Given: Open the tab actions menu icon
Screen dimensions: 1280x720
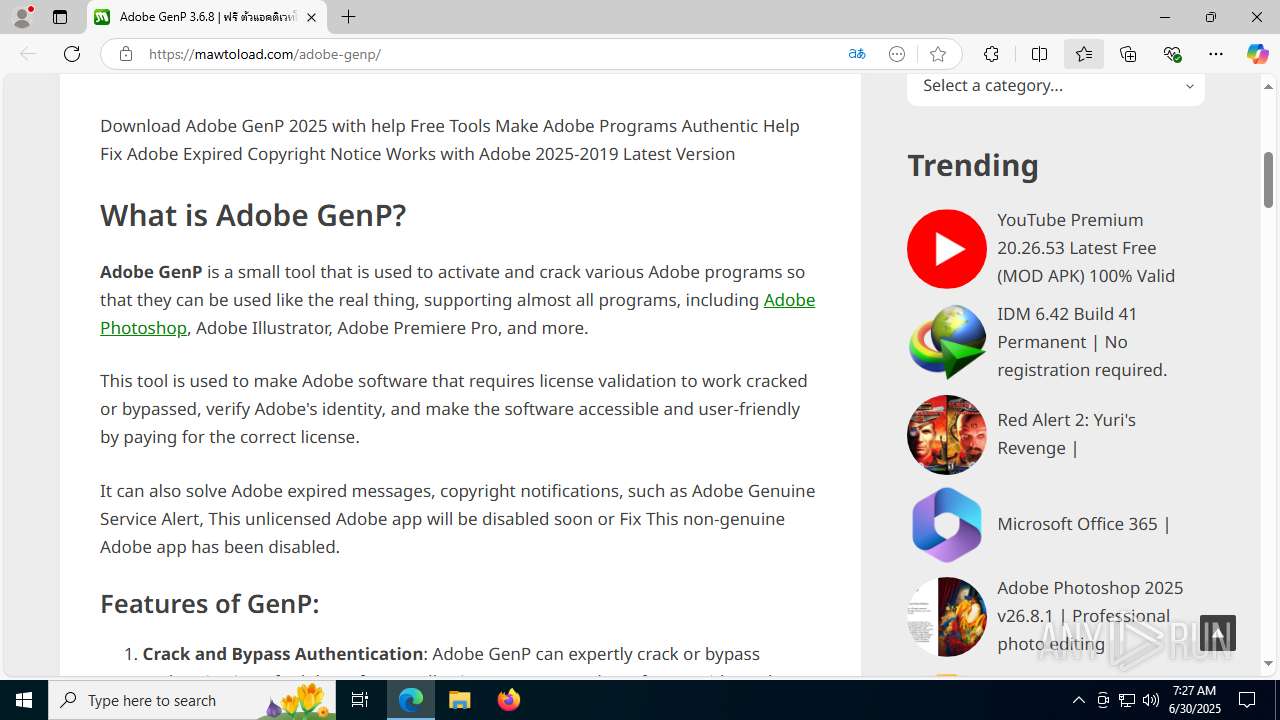Looking at the screenshot, I should point(60,17).
